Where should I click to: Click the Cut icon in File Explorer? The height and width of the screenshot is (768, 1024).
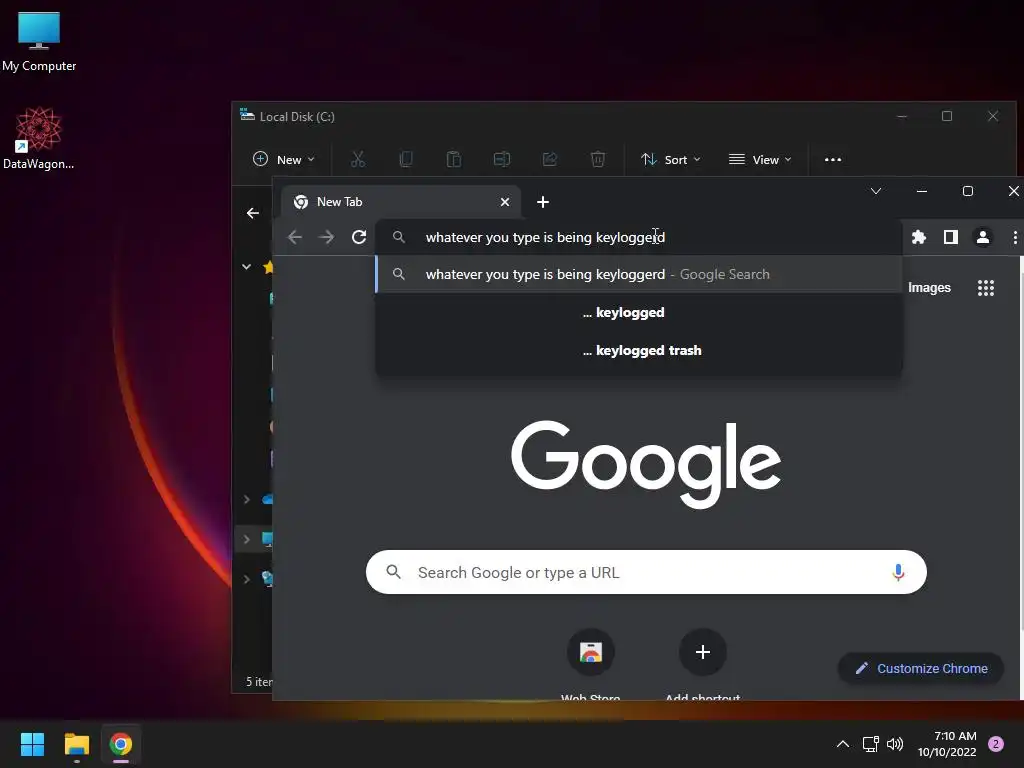(x=358, y=159)
